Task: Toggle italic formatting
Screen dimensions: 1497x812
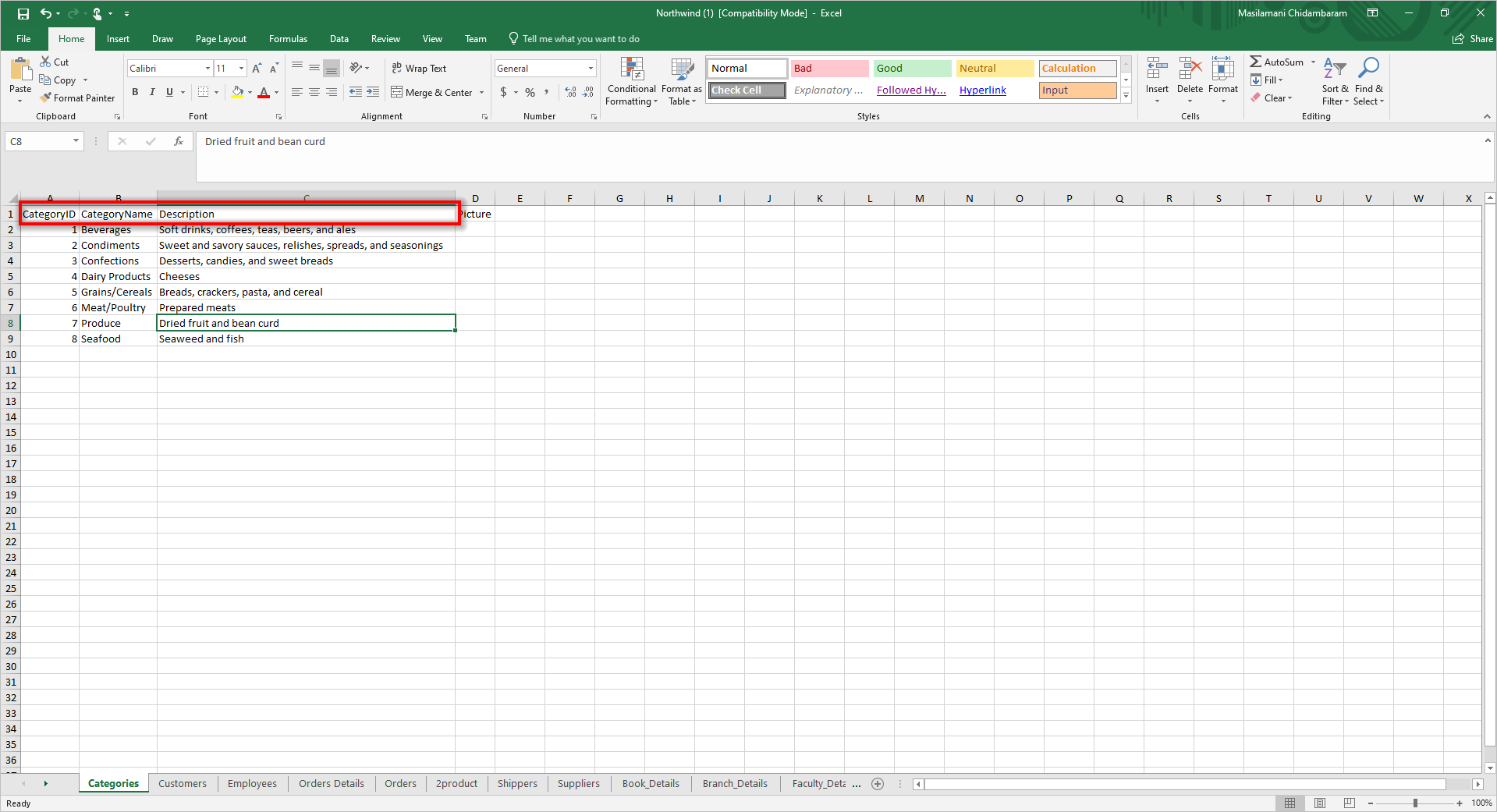Action: pyautogui.click(x=151, y=92)
